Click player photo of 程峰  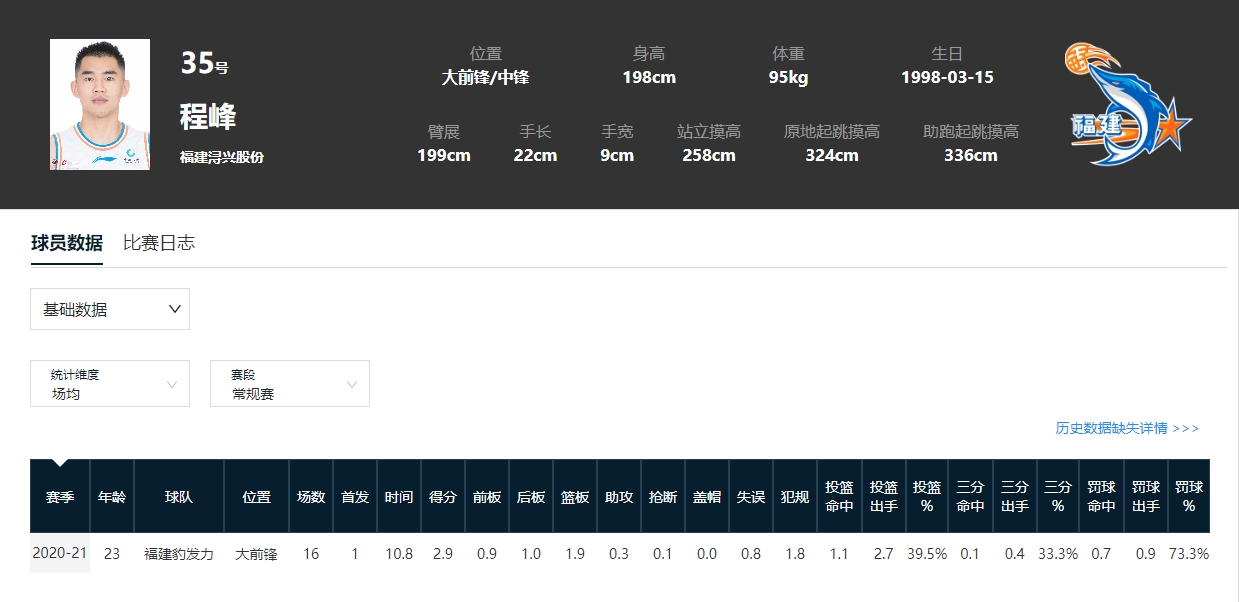(x=100, y=105)
